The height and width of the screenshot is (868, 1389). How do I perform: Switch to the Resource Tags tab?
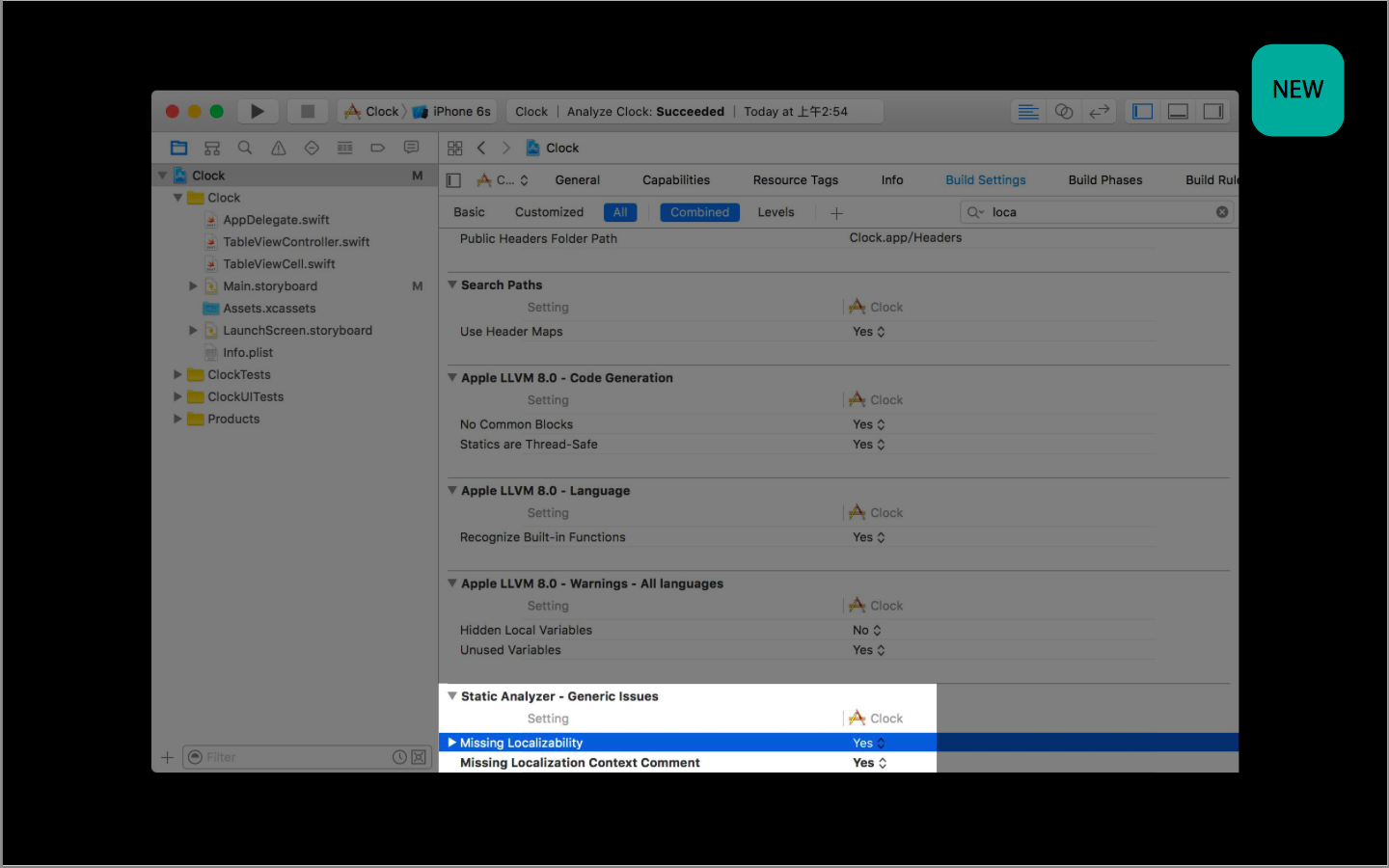(796, 180)
